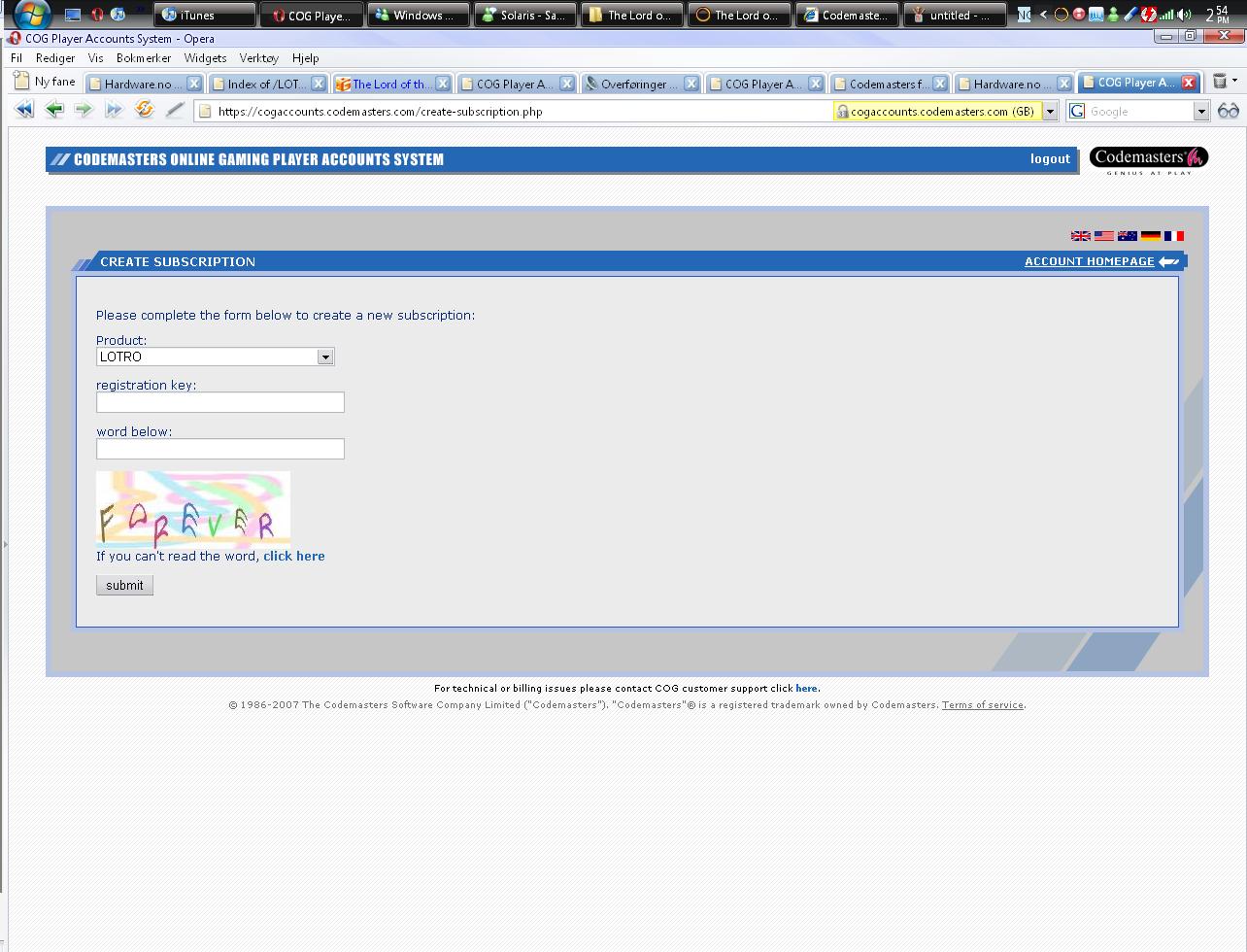
Task: Open the Bokmerker menu
Action: (x=144, y=58)
